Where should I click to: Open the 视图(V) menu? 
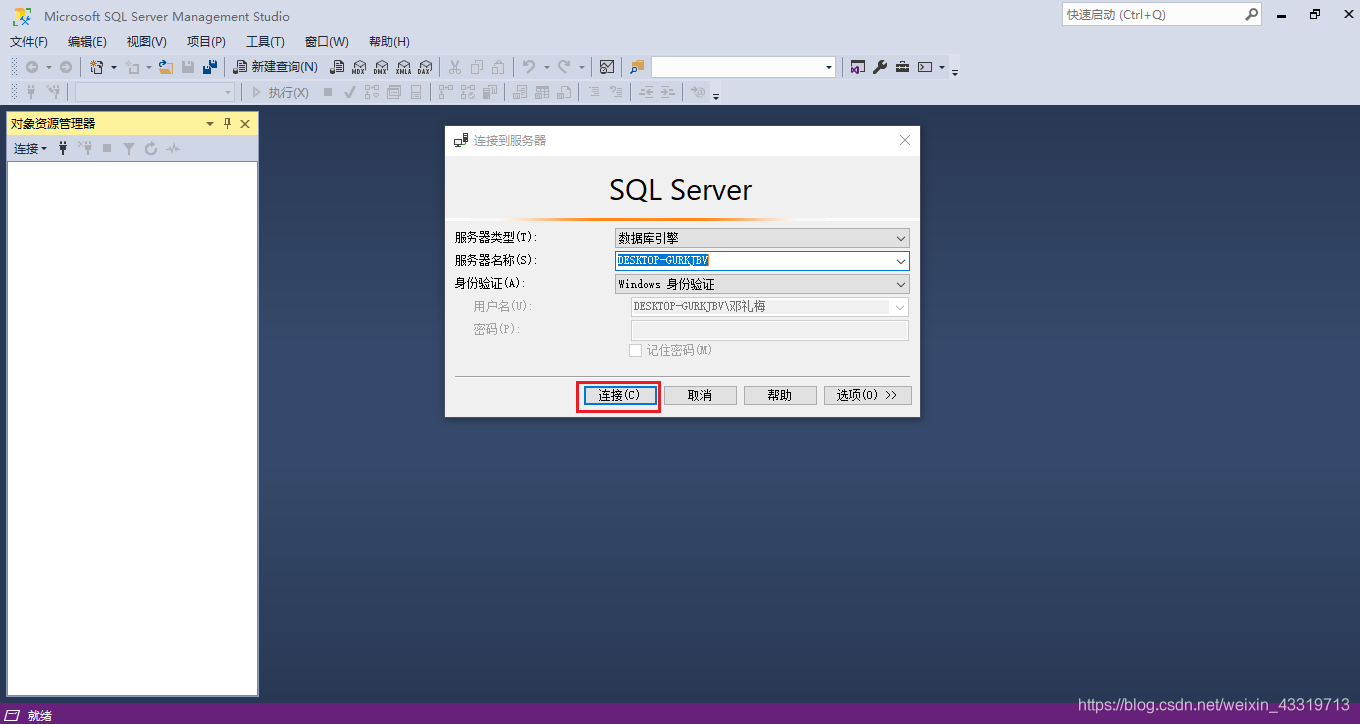point(147,42)
